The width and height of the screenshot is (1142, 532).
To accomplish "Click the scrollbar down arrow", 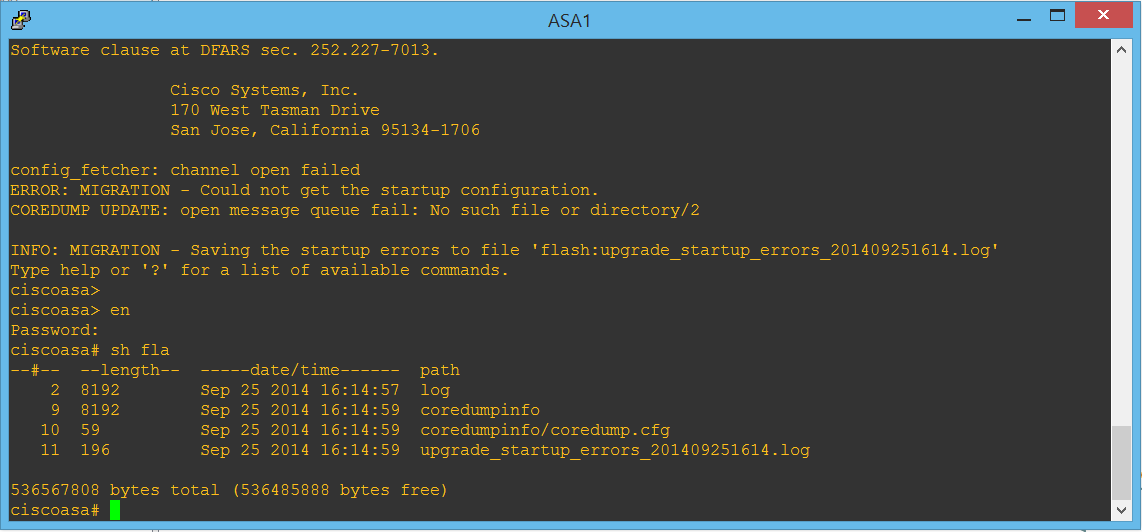I will tap(1122, 510).
